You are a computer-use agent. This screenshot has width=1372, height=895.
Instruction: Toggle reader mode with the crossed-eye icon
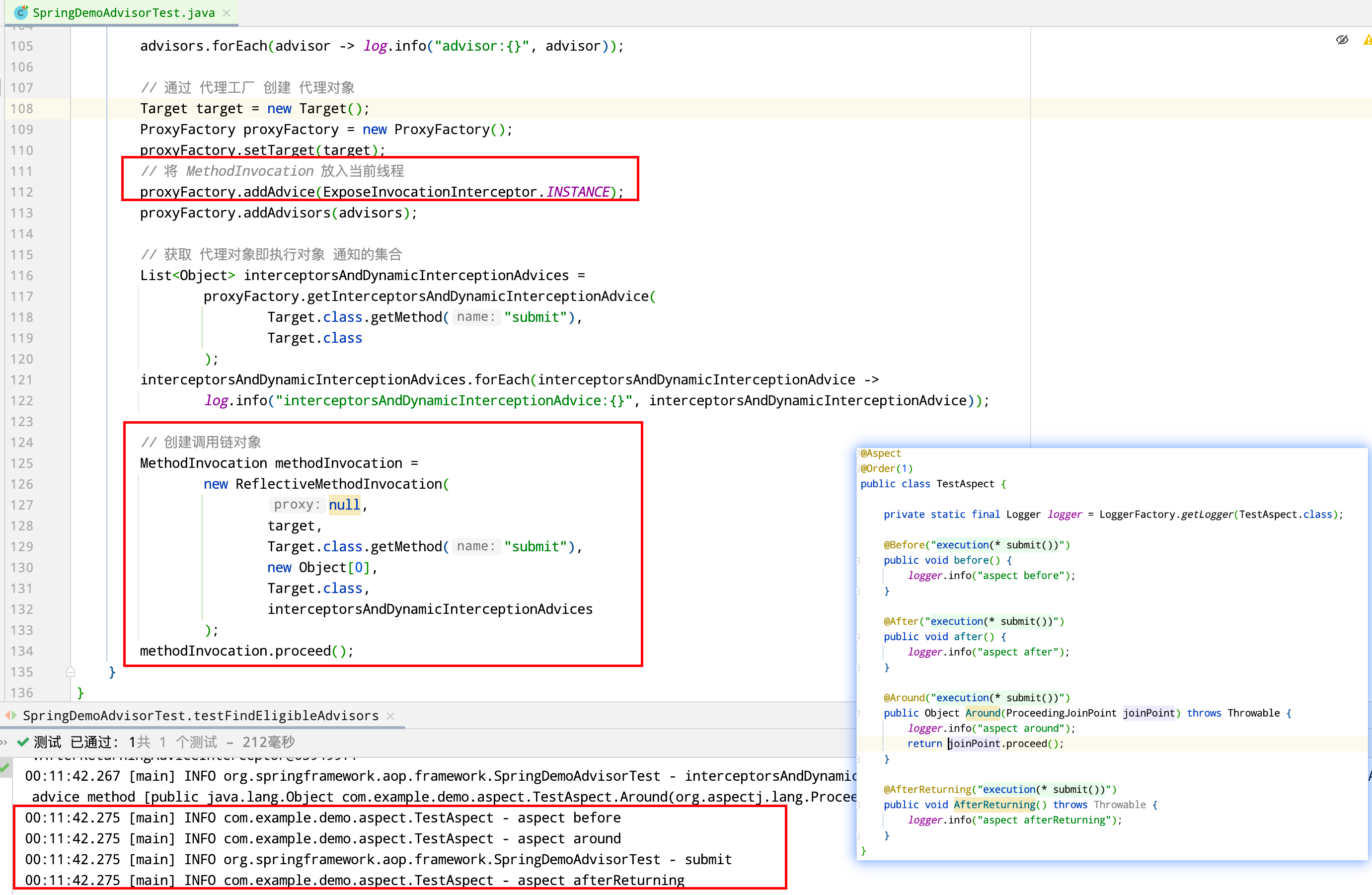click(x=1342, y=40)
